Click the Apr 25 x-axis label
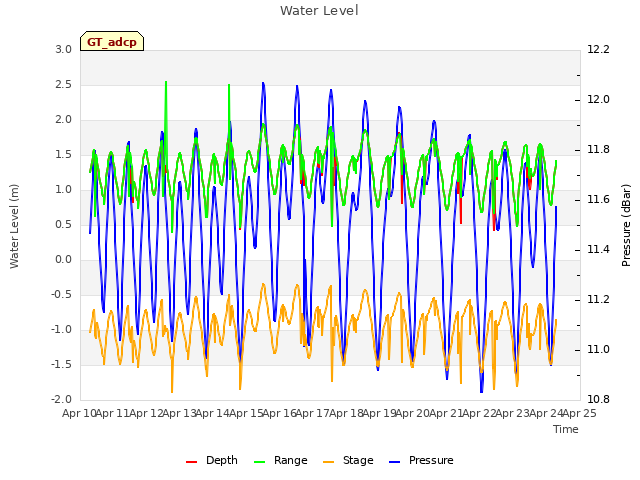The width and height of the screenshot is (640, 480). coord(579,413)
